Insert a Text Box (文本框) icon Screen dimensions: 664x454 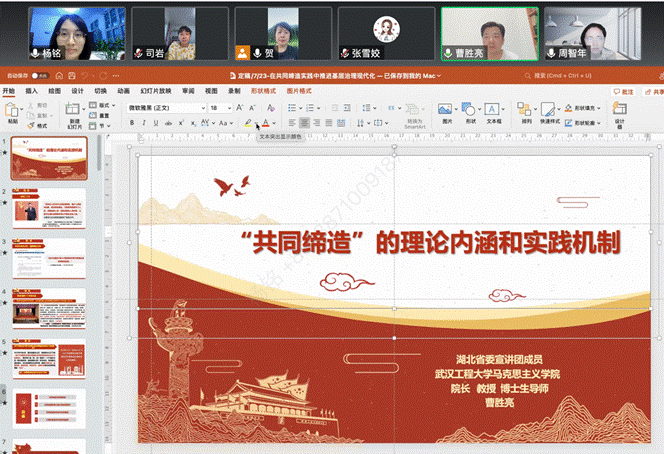click(492, 109)
